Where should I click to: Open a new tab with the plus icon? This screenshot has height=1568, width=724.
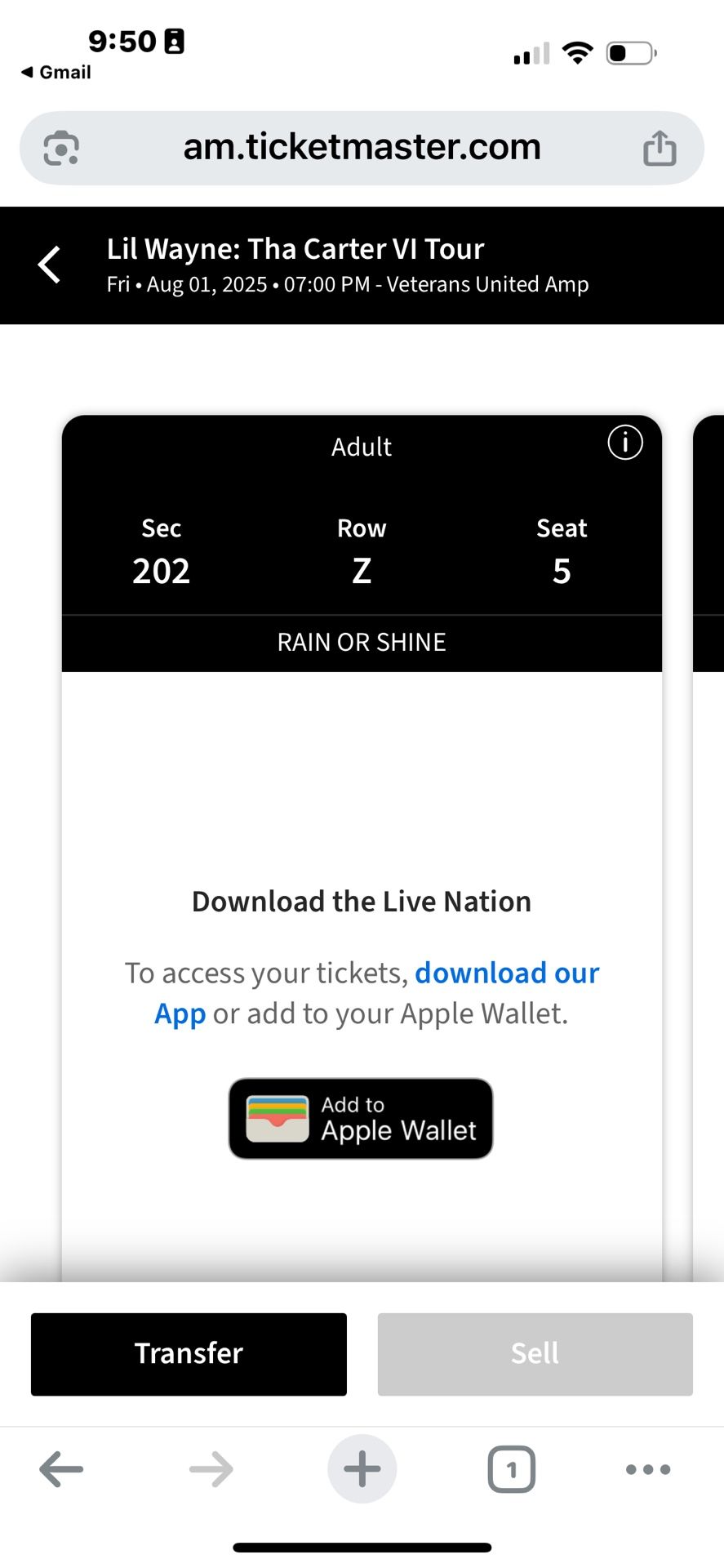362,1468
